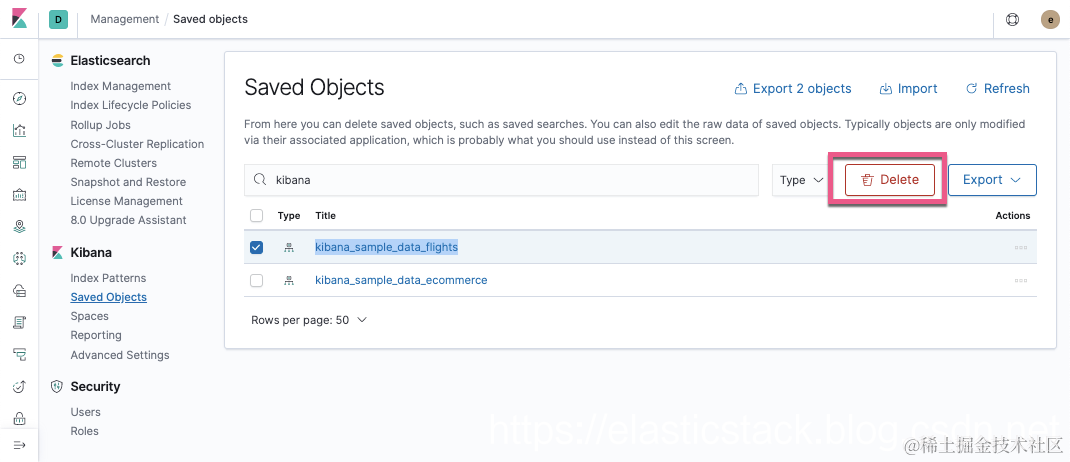Open Index Patterns under Kibana
1070x462 pixels.
(x=108, y=278)
